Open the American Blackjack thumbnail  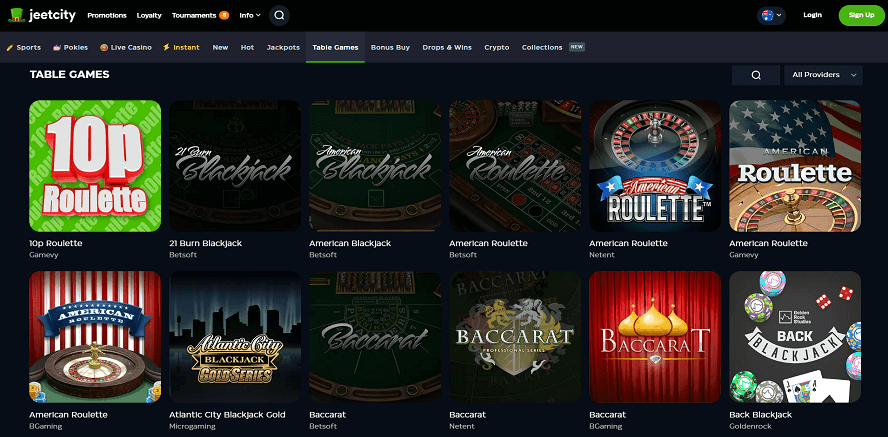375,166
